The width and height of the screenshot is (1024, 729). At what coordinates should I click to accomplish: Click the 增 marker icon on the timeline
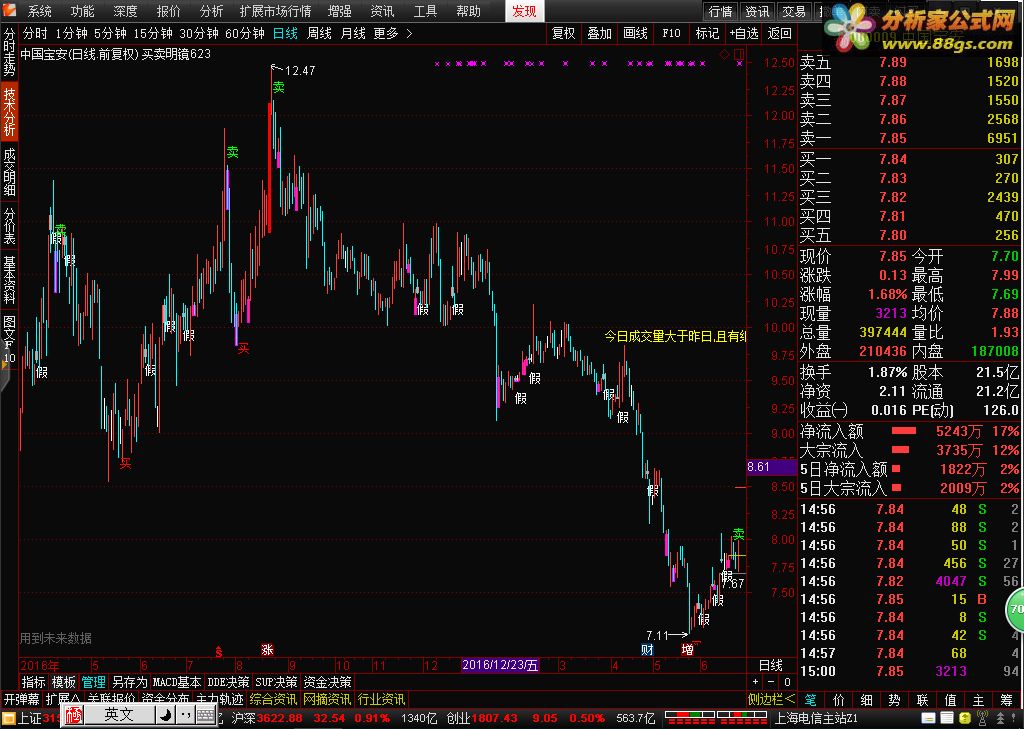point(687,649)
